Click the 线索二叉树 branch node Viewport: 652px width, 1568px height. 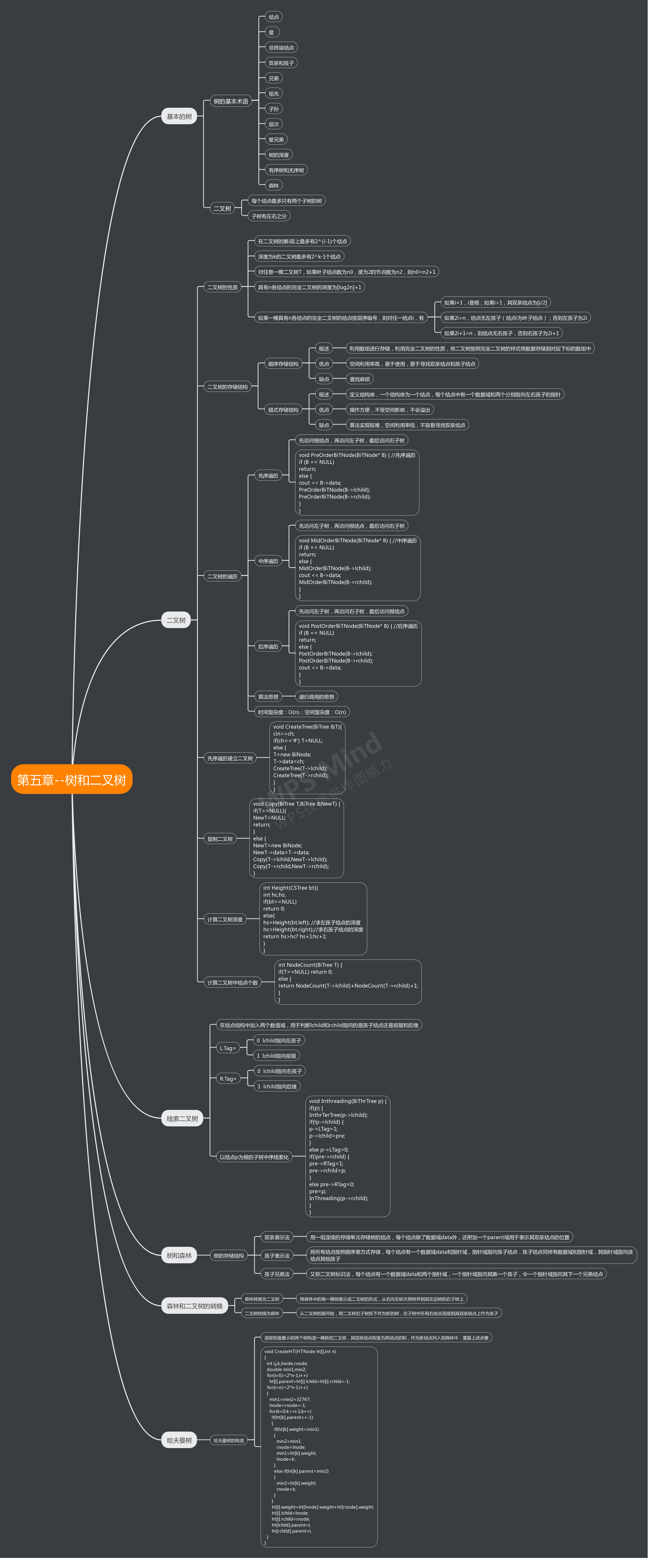(x=182, y=1118)
